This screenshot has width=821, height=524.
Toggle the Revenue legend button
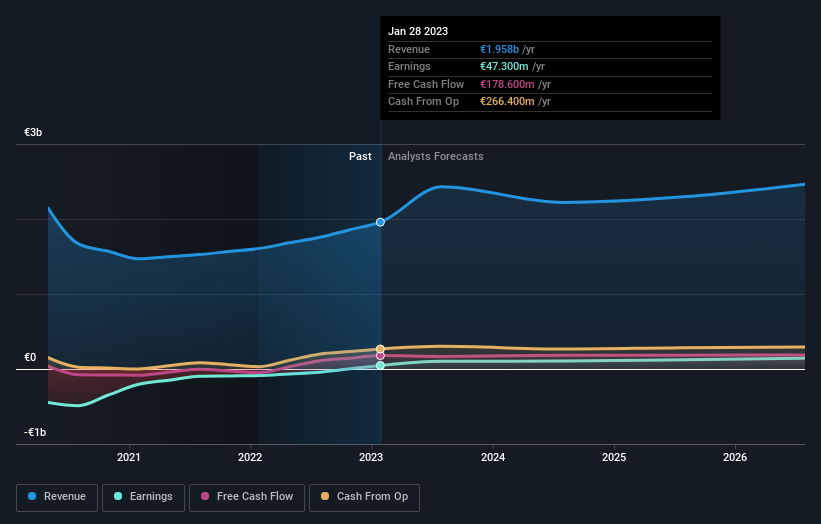[57, 497]
